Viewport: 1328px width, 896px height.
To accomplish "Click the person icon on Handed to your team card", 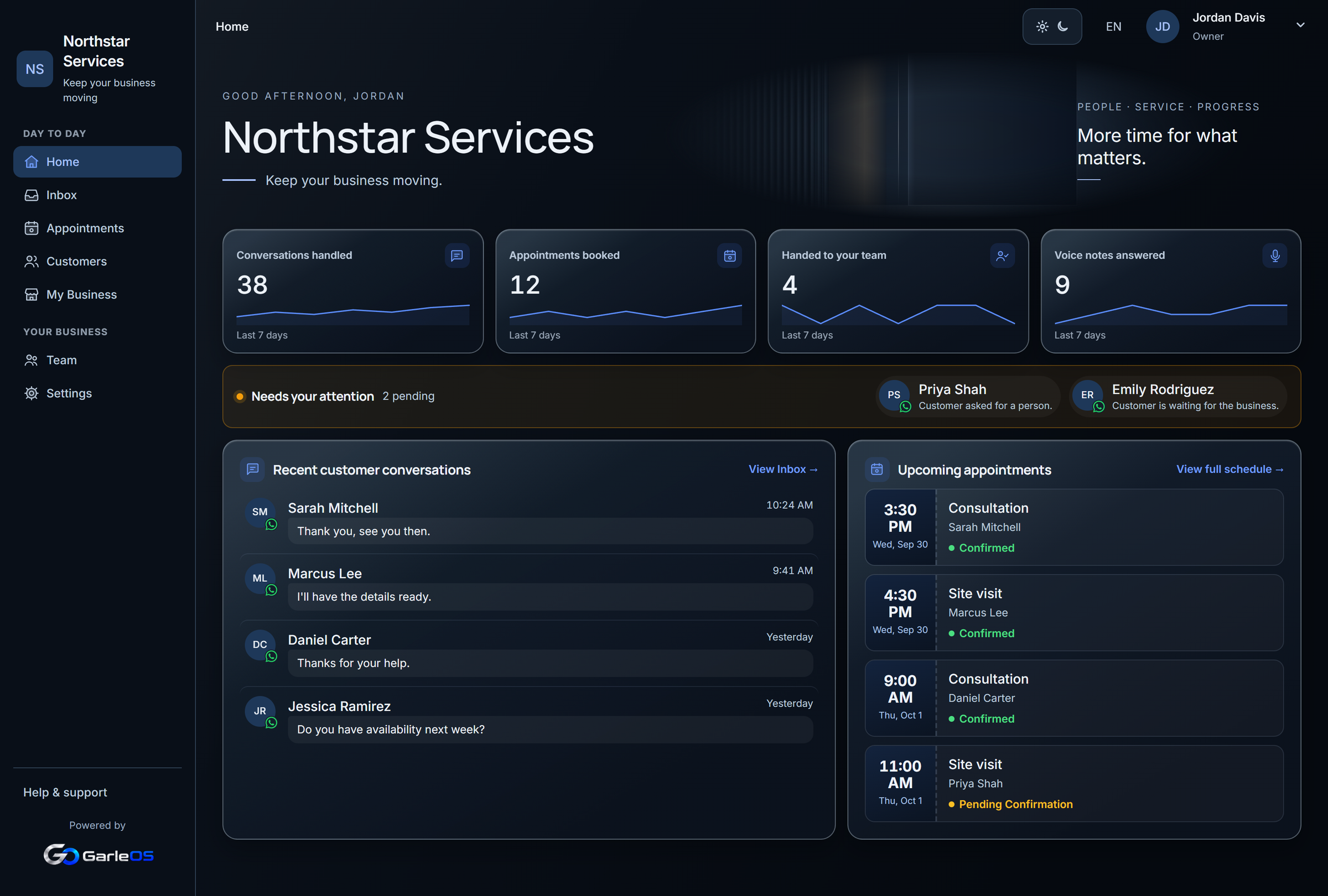I will coord(1002,256).
